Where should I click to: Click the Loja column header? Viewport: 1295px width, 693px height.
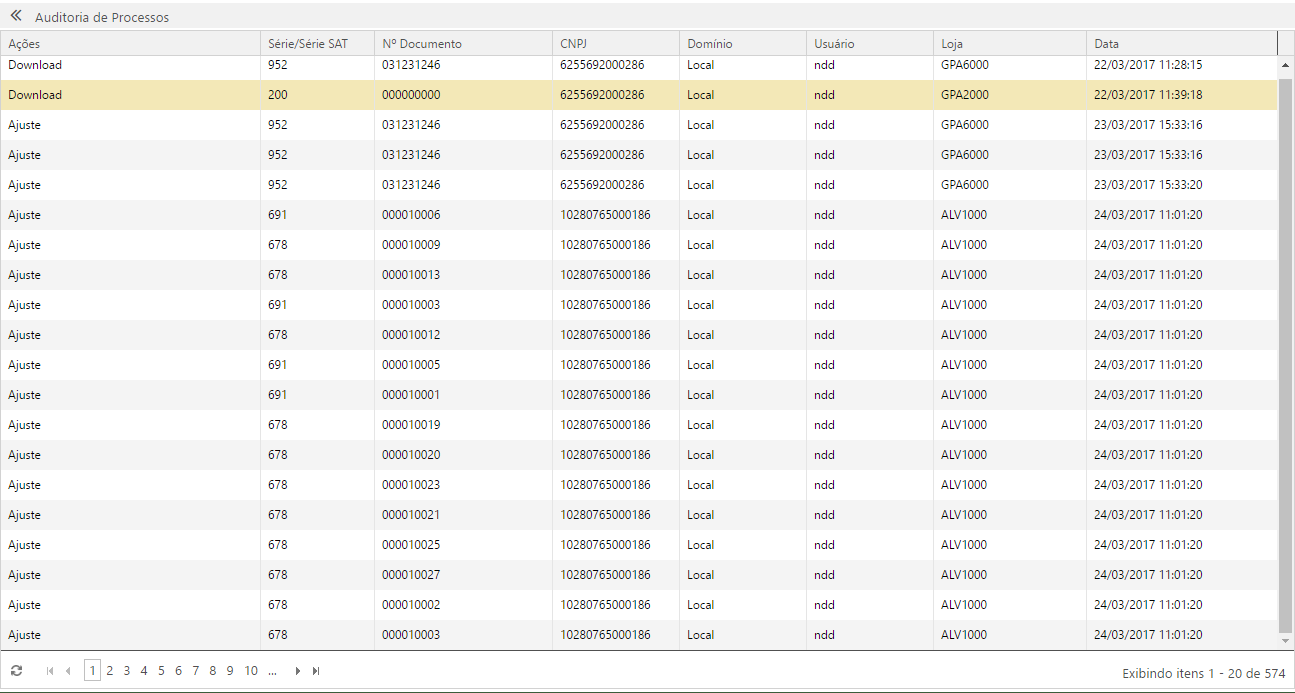[952, 44]
